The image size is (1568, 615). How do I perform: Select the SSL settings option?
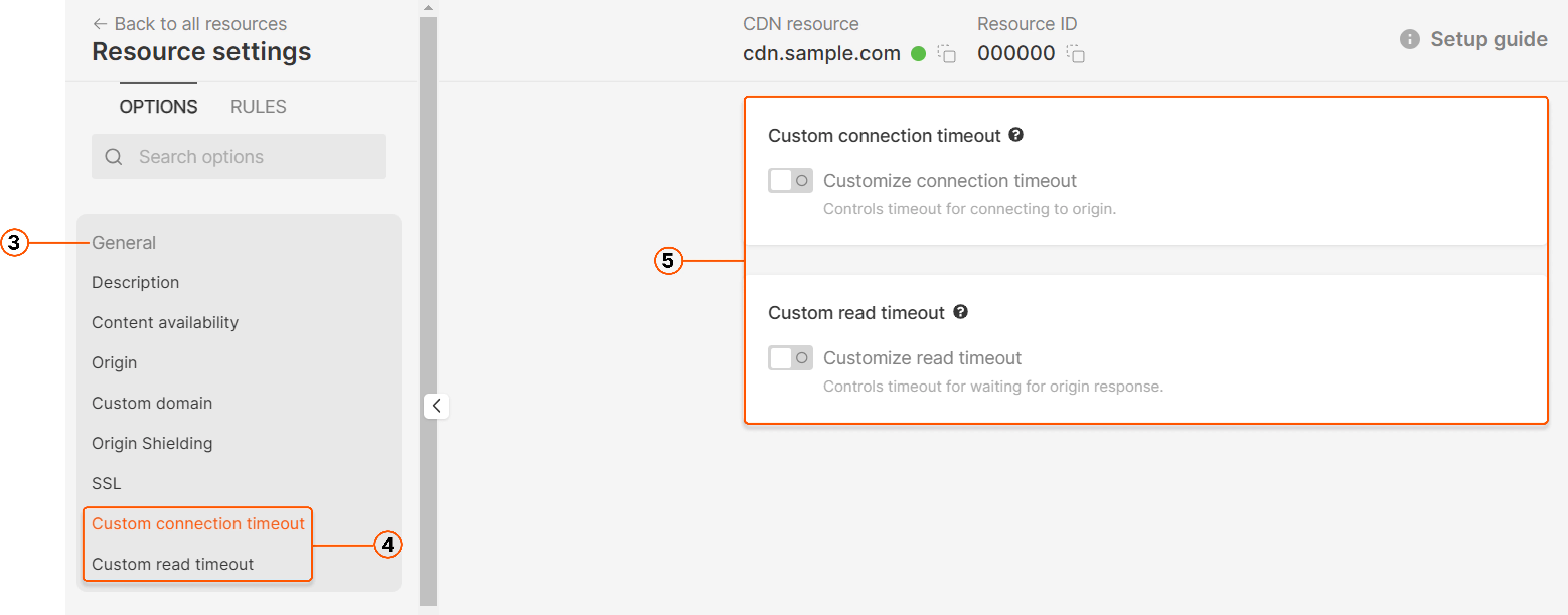tap(106, 483)
